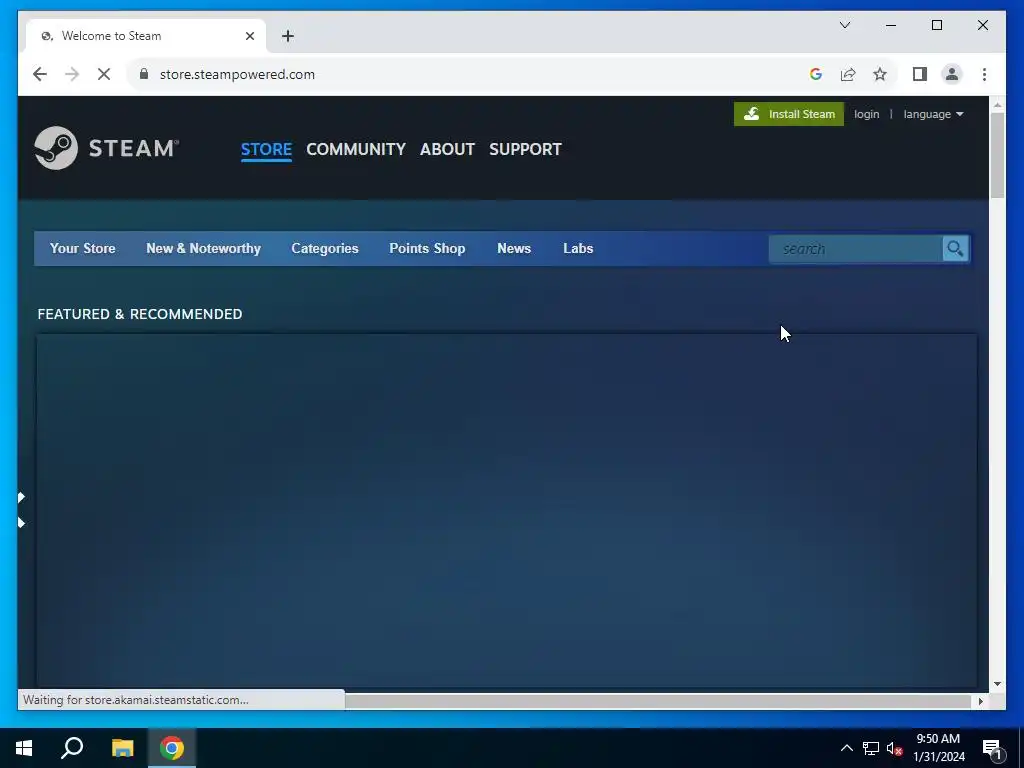This screenshot has height=768, width=1024.
Task: Click the search magnifier button in Steam store
Action: click(x=955, y=249)
